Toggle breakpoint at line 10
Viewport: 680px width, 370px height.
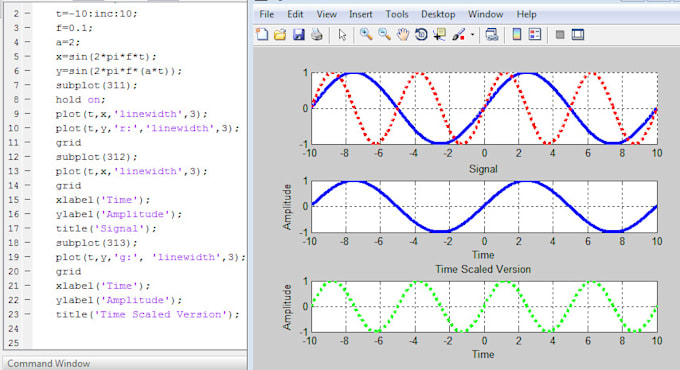(27, 128)
